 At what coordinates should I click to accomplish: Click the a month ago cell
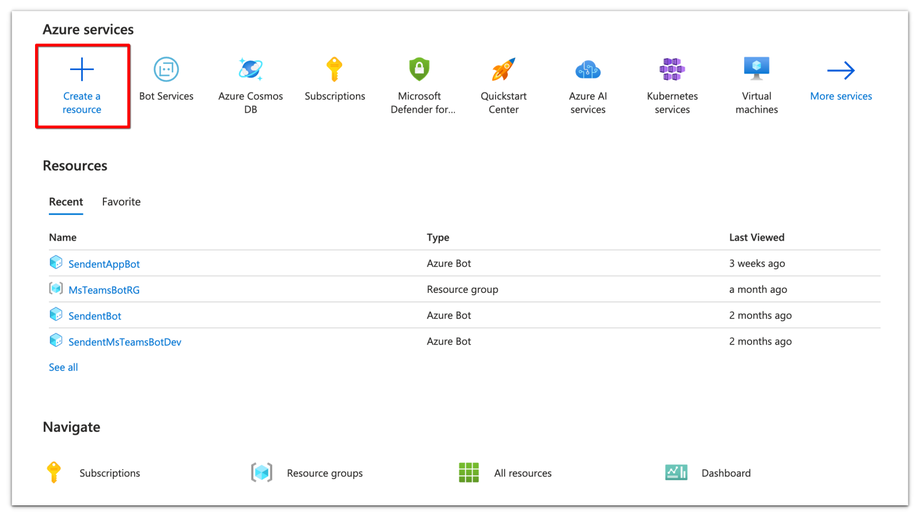point(758,289)
